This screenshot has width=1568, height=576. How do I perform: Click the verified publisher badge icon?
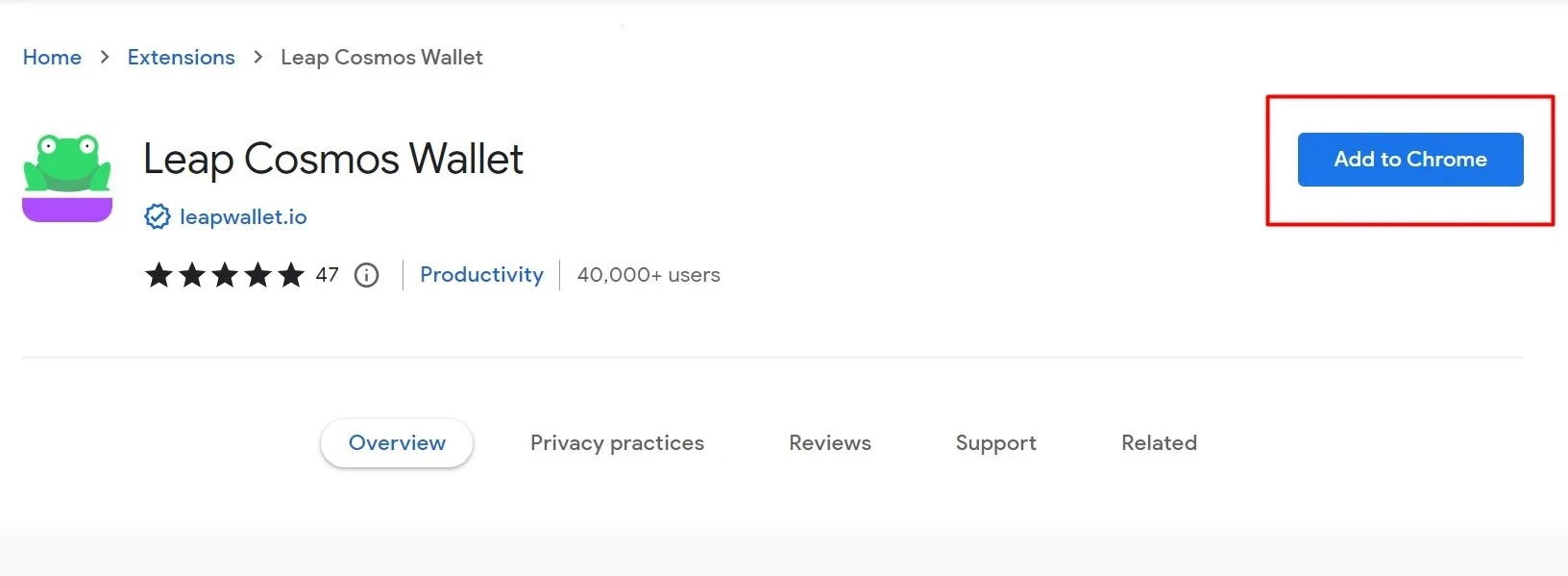pyautogui.click(x=158, y=217)
